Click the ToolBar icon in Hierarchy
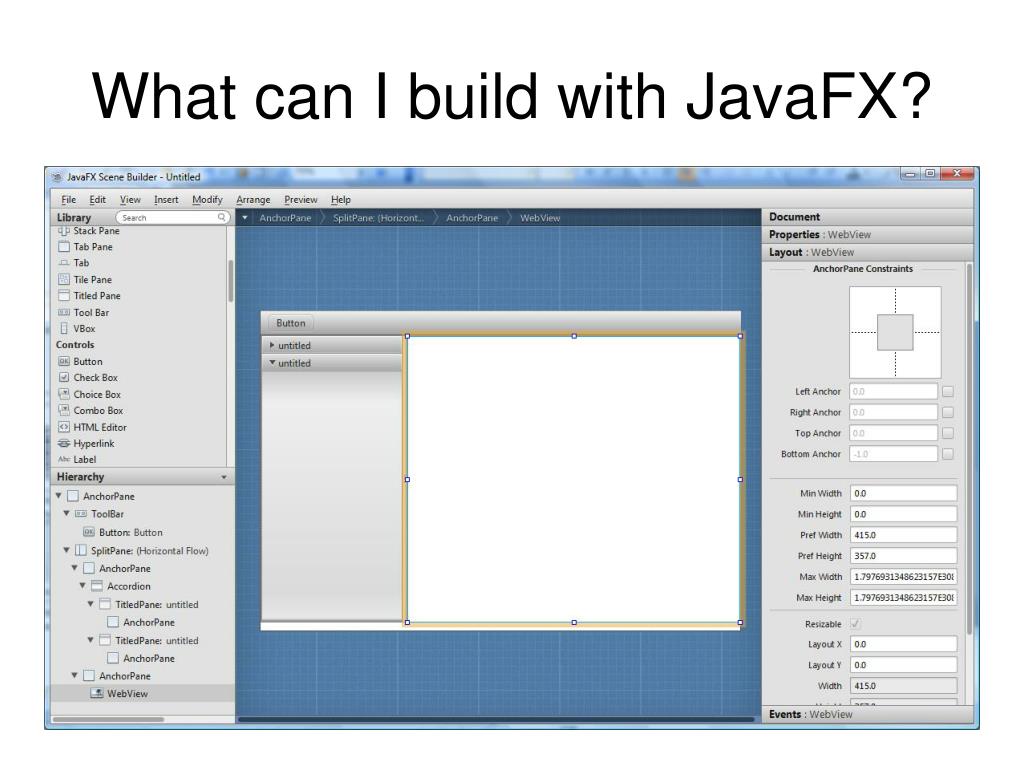Screen dimensions: 1024x768 point(81,514)
